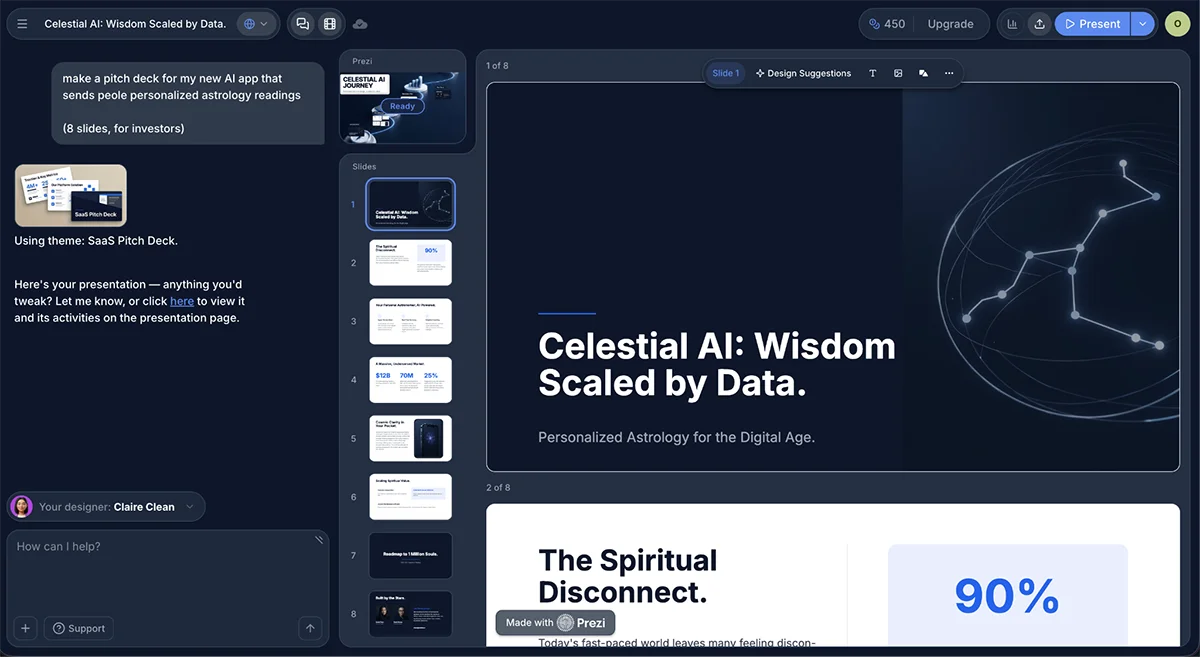Image resolution: width=1200 pixels, height=657 pixels.
Task: Check the cloud save status icon
Action: 360,24
